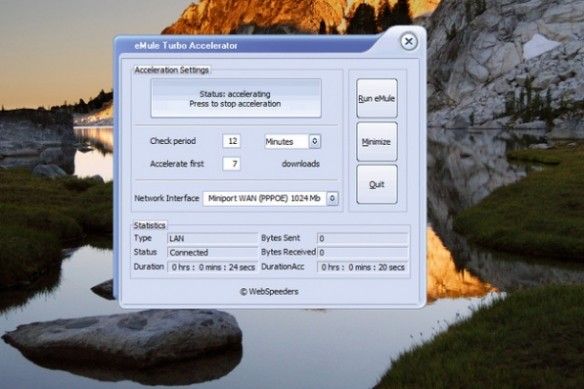Click the Statistics group label
Image resolution: width=584 pixels, height=389 pixels.
point(149,225)
